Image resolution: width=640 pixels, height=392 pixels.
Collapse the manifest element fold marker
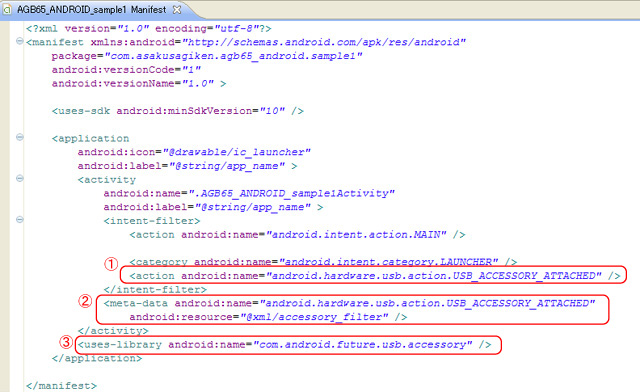coord(19,41)
